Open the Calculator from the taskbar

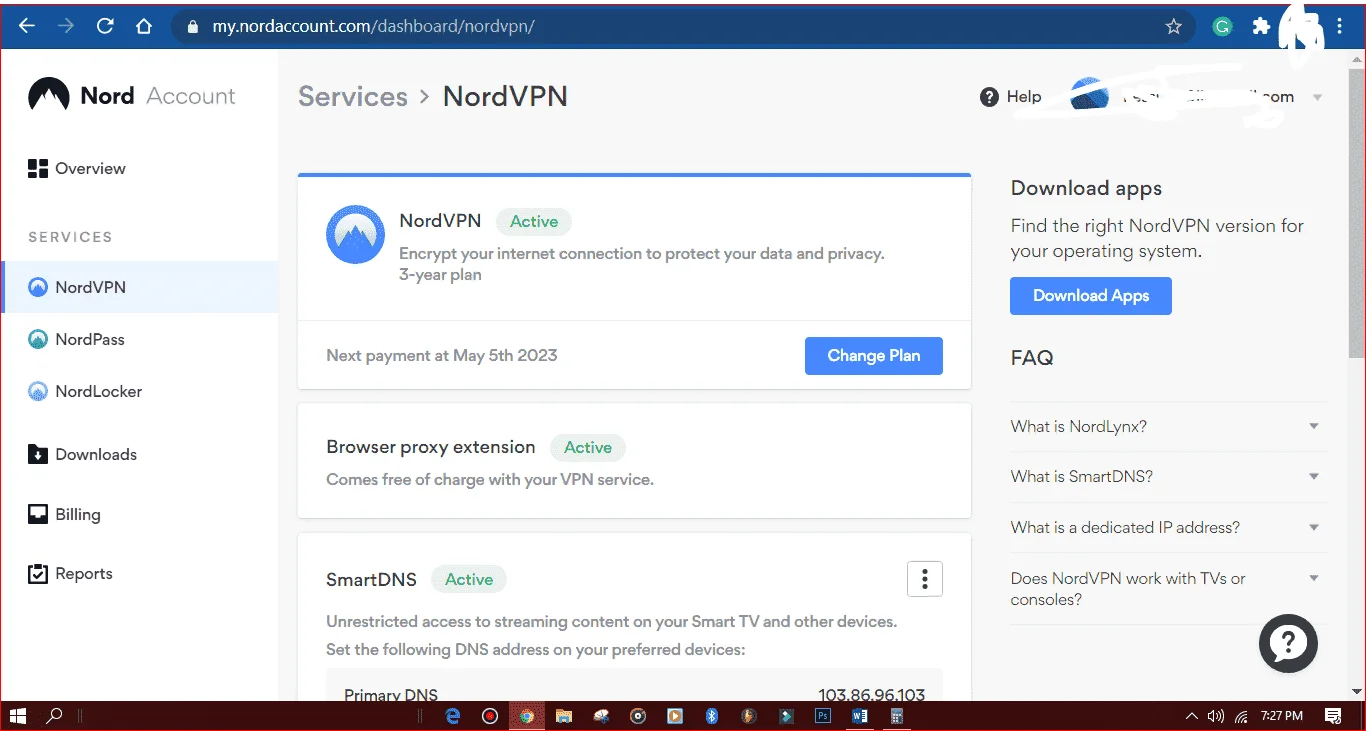(x=897, y=716)
